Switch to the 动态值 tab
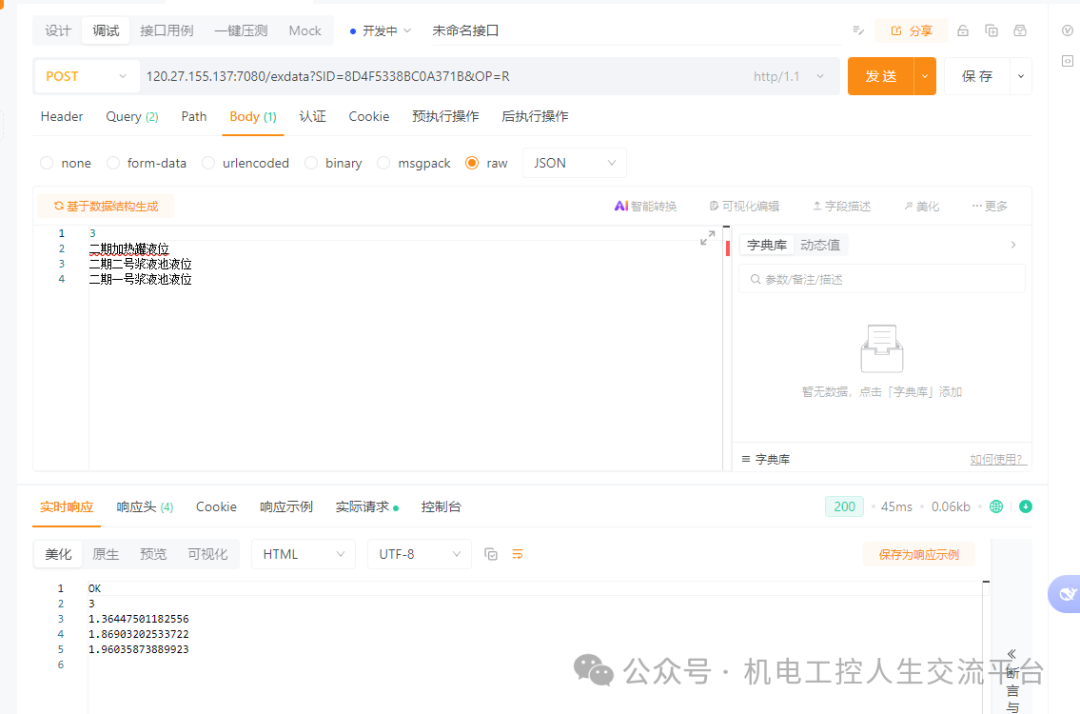Image resolution: width=1080 pixels, height=714 pixels. pyautogui.click(x=820, y=245)
